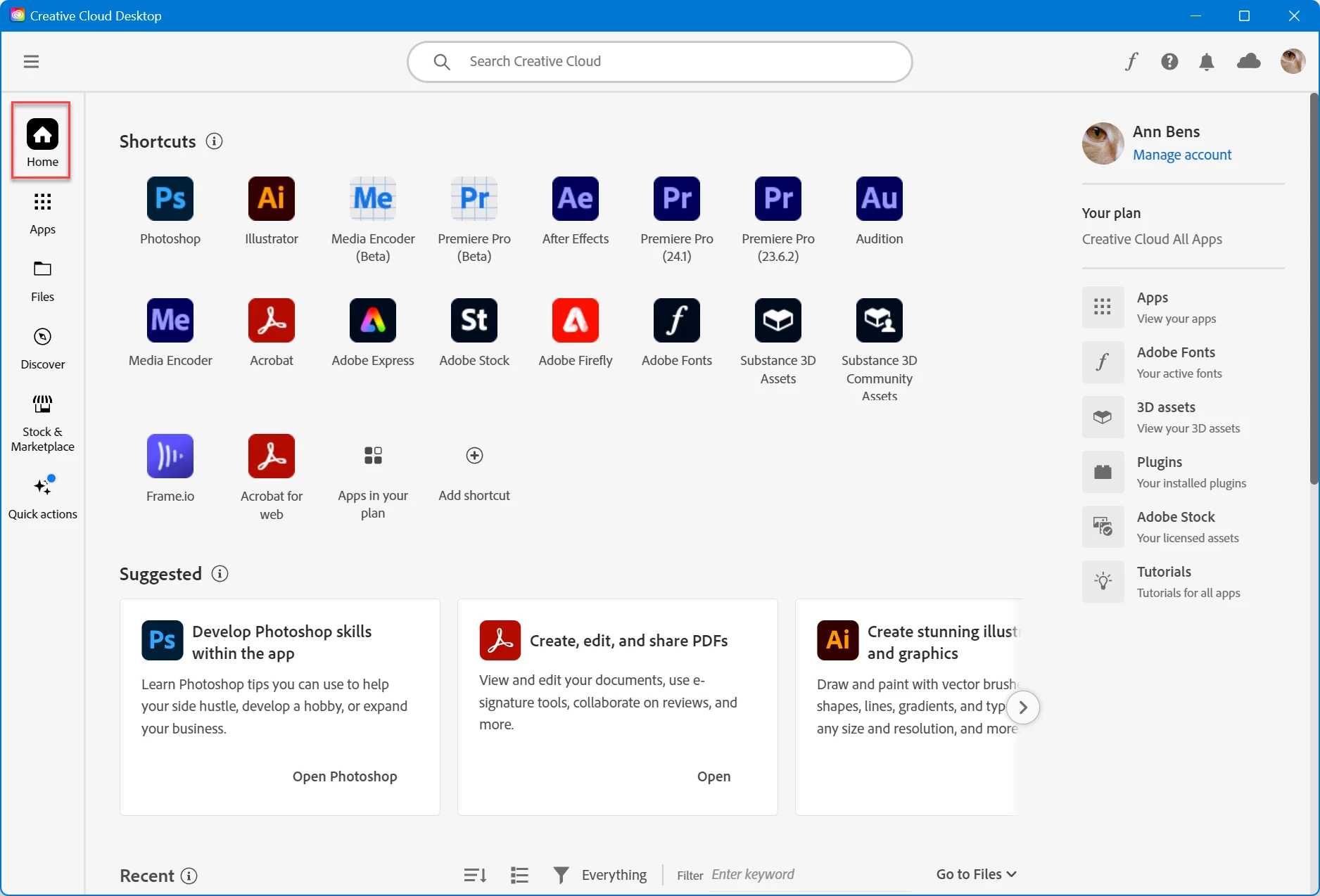Open Apps – View your apps

tap(1183, 307)
